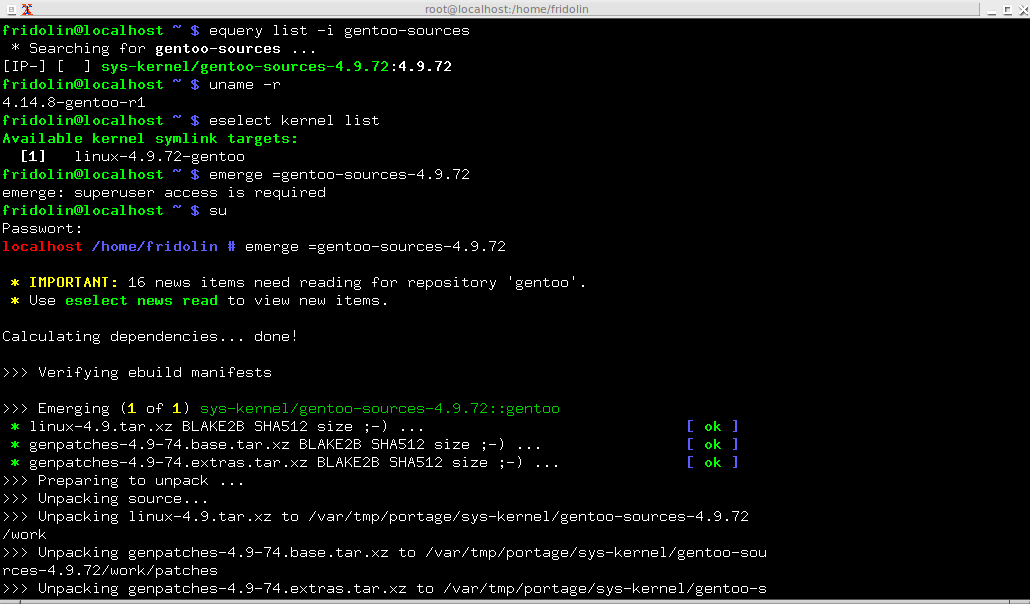Click 'Calculating dependencies... done!' line
Image resolution: width=1030 pixels, height=604 pixels.
[150, 337]
